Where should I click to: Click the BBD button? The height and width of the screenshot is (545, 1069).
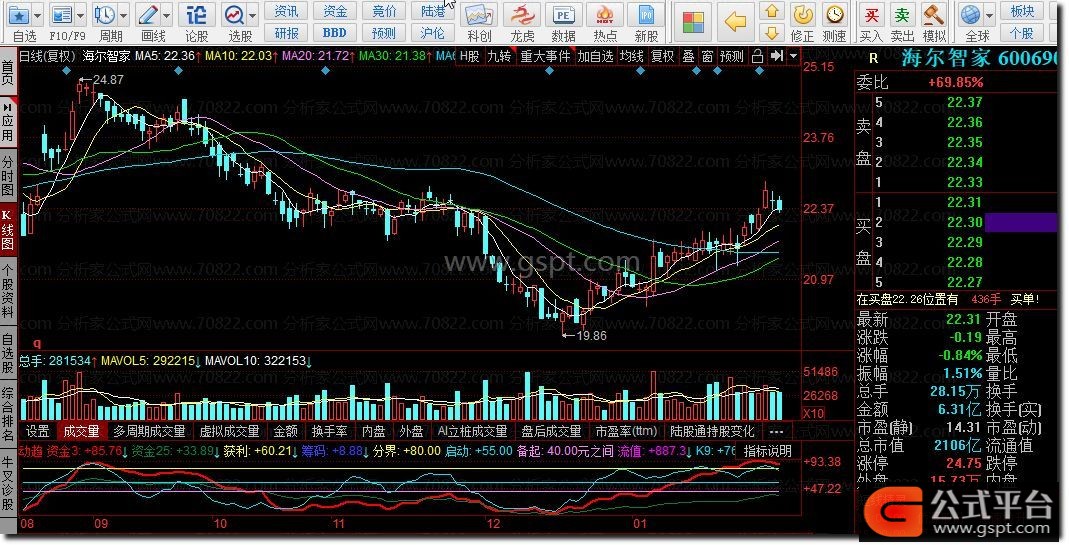click(x=335, y=32)
